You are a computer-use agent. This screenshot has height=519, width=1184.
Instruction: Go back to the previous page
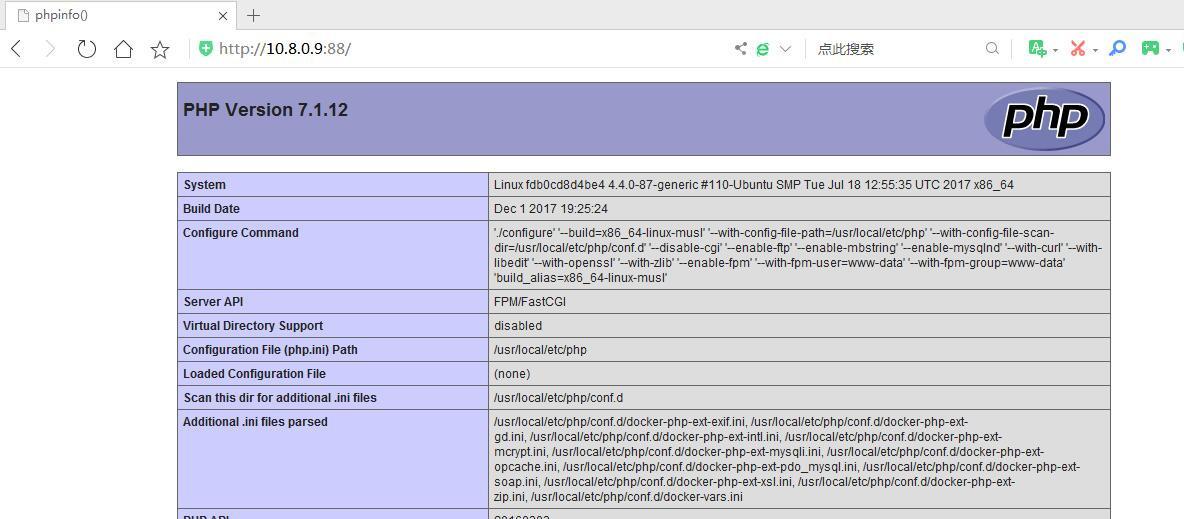(16, 49)
